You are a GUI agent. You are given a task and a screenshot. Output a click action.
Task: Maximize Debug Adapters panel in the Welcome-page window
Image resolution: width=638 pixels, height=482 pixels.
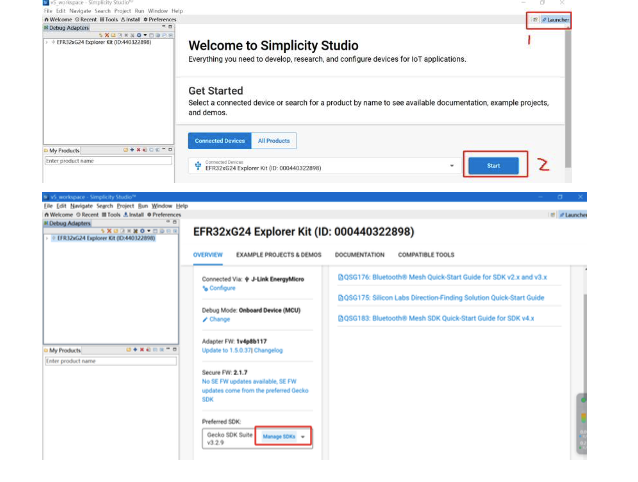point(170,27)
